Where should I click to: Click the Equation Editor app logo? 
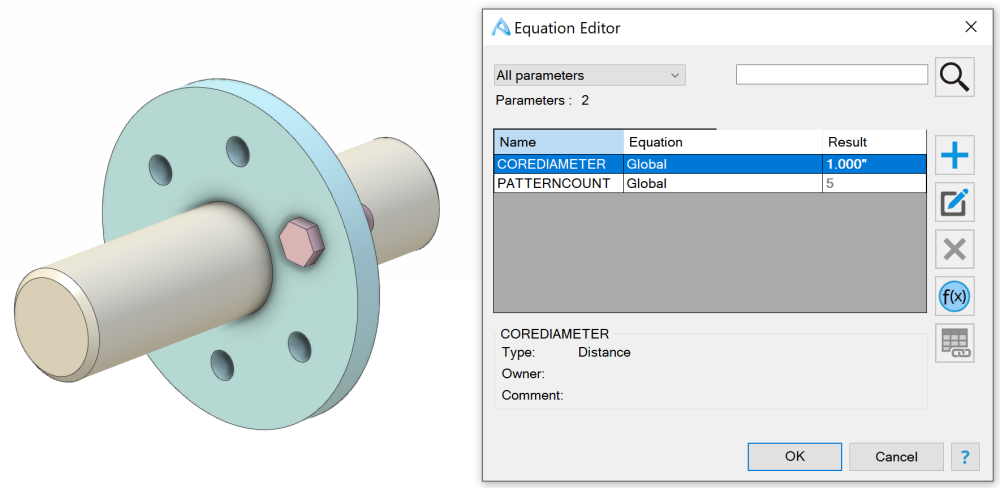click(x=501, y=27)
